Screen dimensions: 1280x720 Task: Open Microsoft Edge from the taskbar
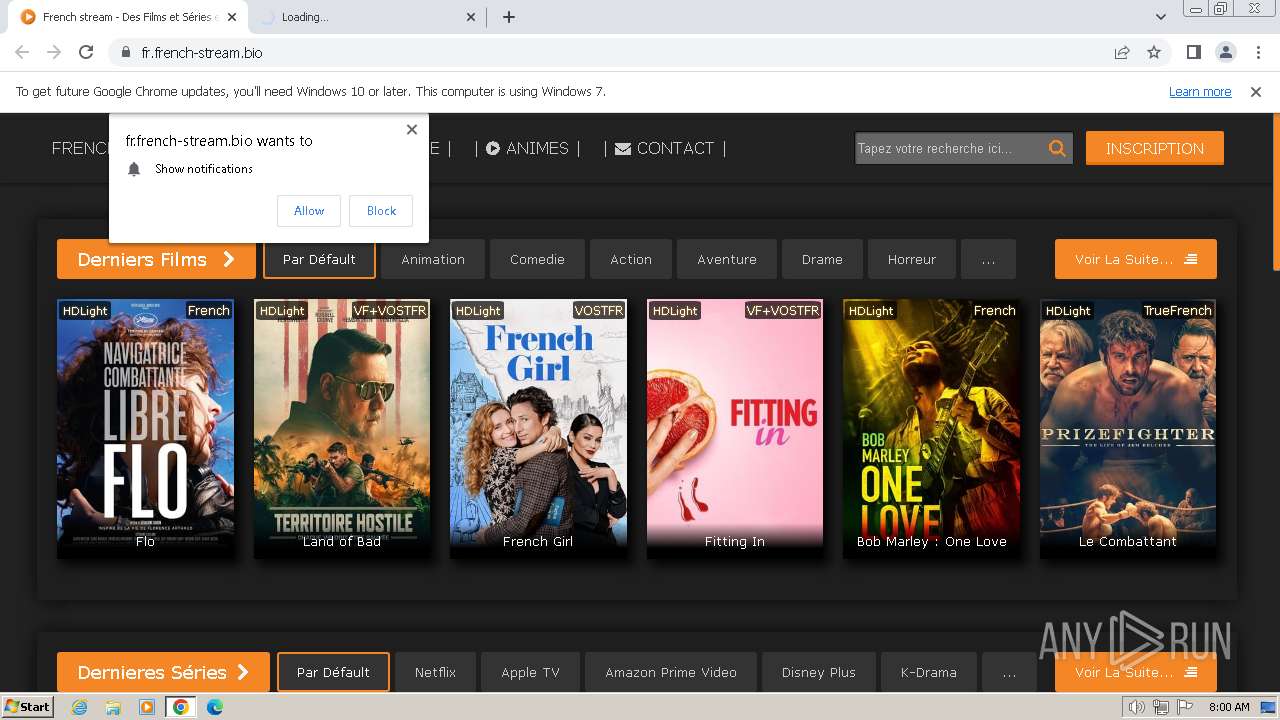215,707
